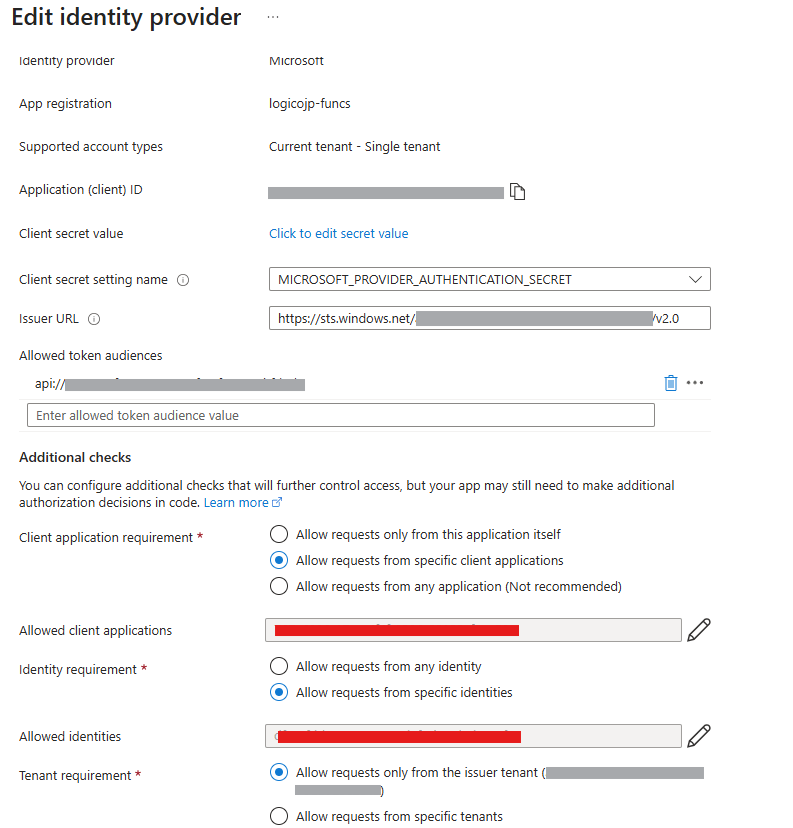Choose Allow requests from specific identities
The image size is (793, 828).
click(279, 692)
